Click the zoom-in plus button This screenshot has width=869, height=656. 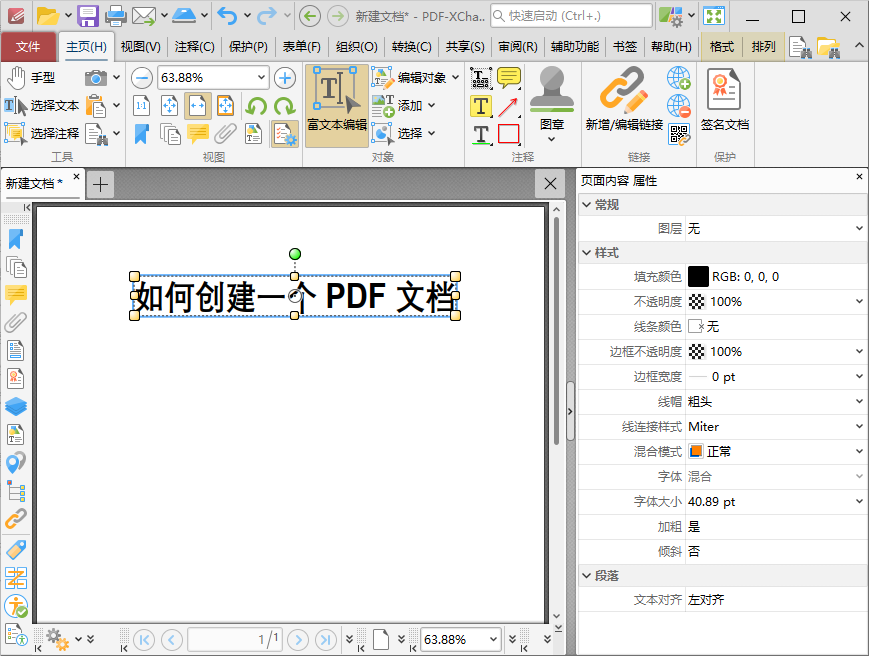pos(286,77)
